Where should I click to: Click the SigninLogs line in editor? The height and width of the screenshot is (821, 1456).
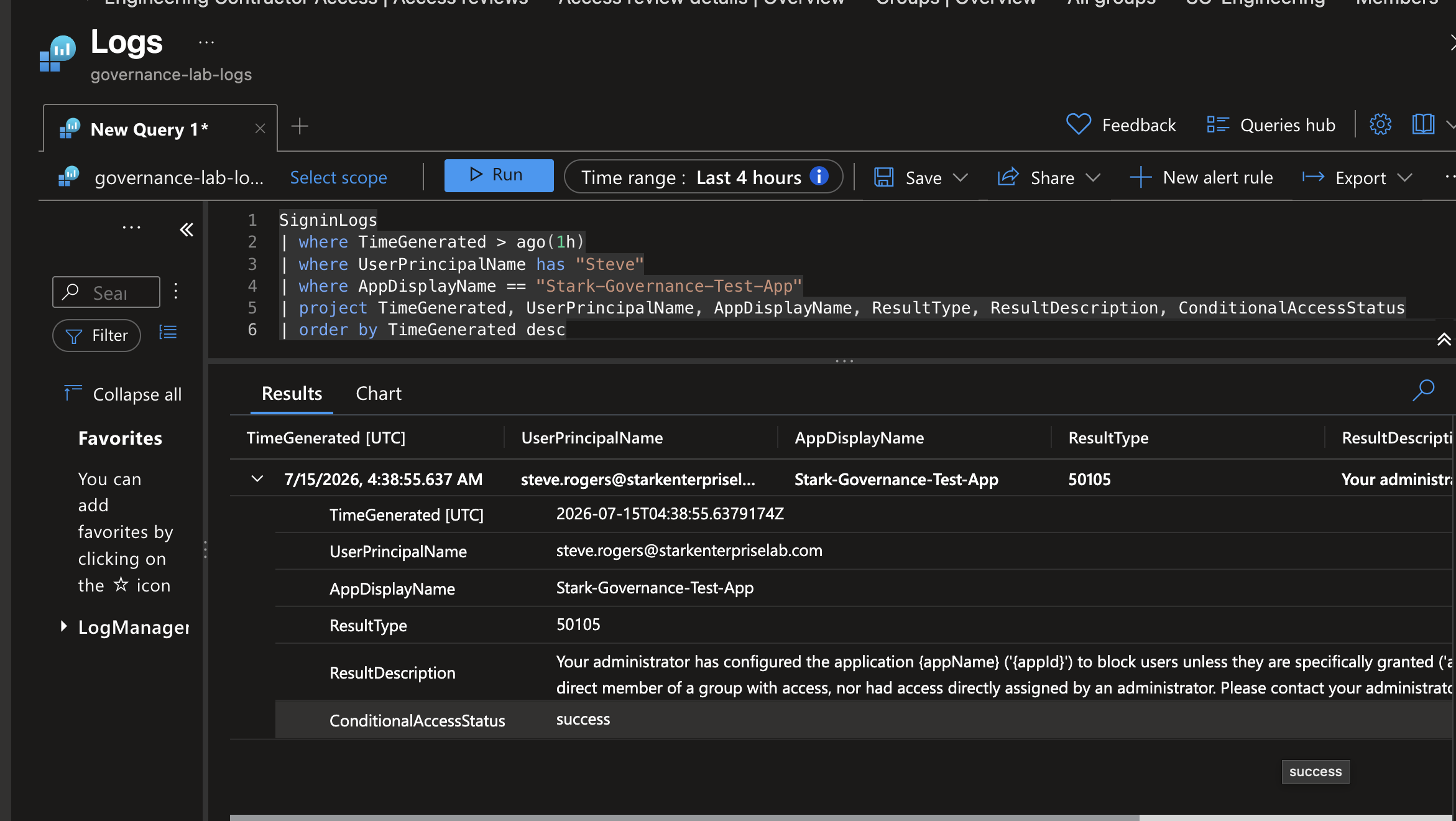(x=328, y=220)
